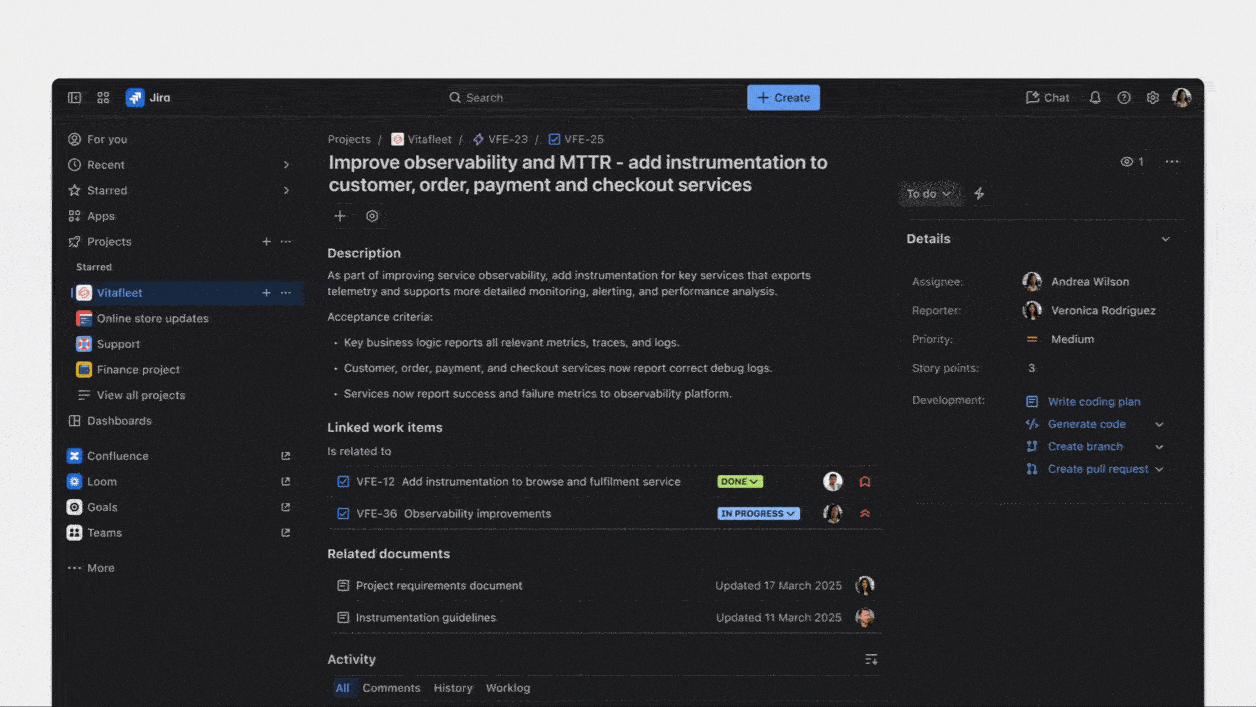
Task: Open Chat from the top bar
Action: (x=1047, y=98)
